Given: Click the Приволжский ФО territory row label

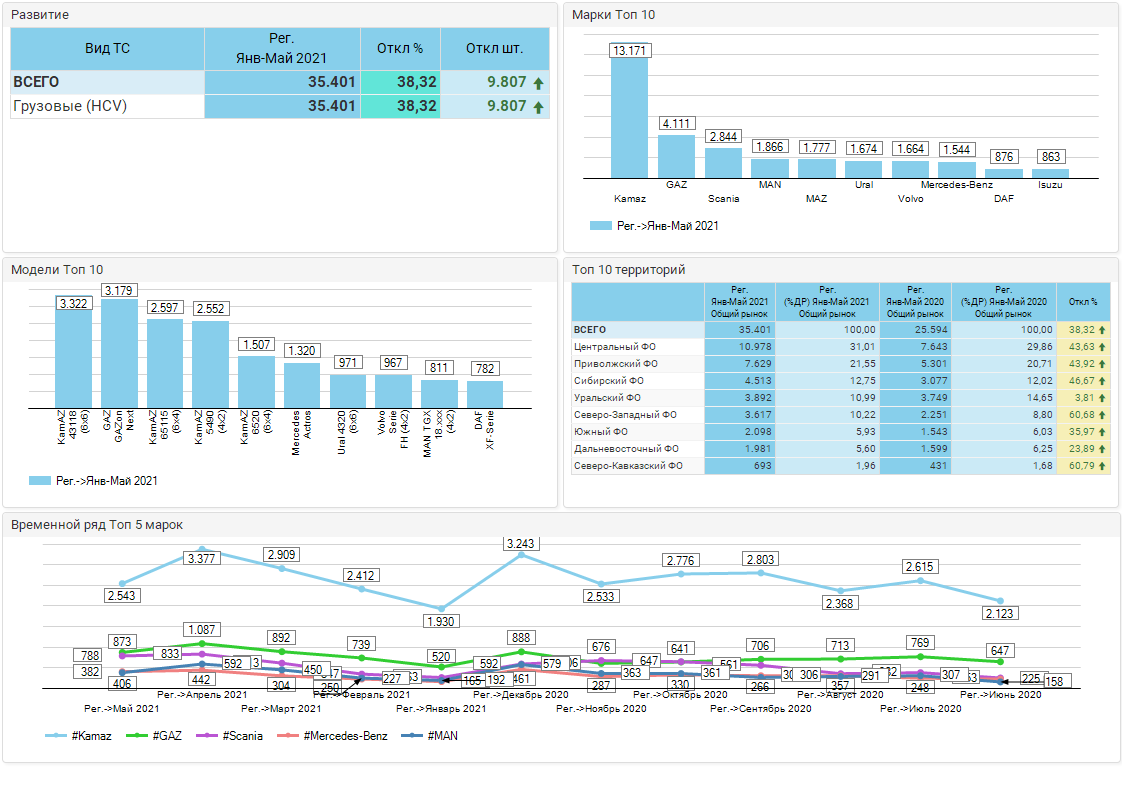Looking at the screenshot, I should click(616, 363).
